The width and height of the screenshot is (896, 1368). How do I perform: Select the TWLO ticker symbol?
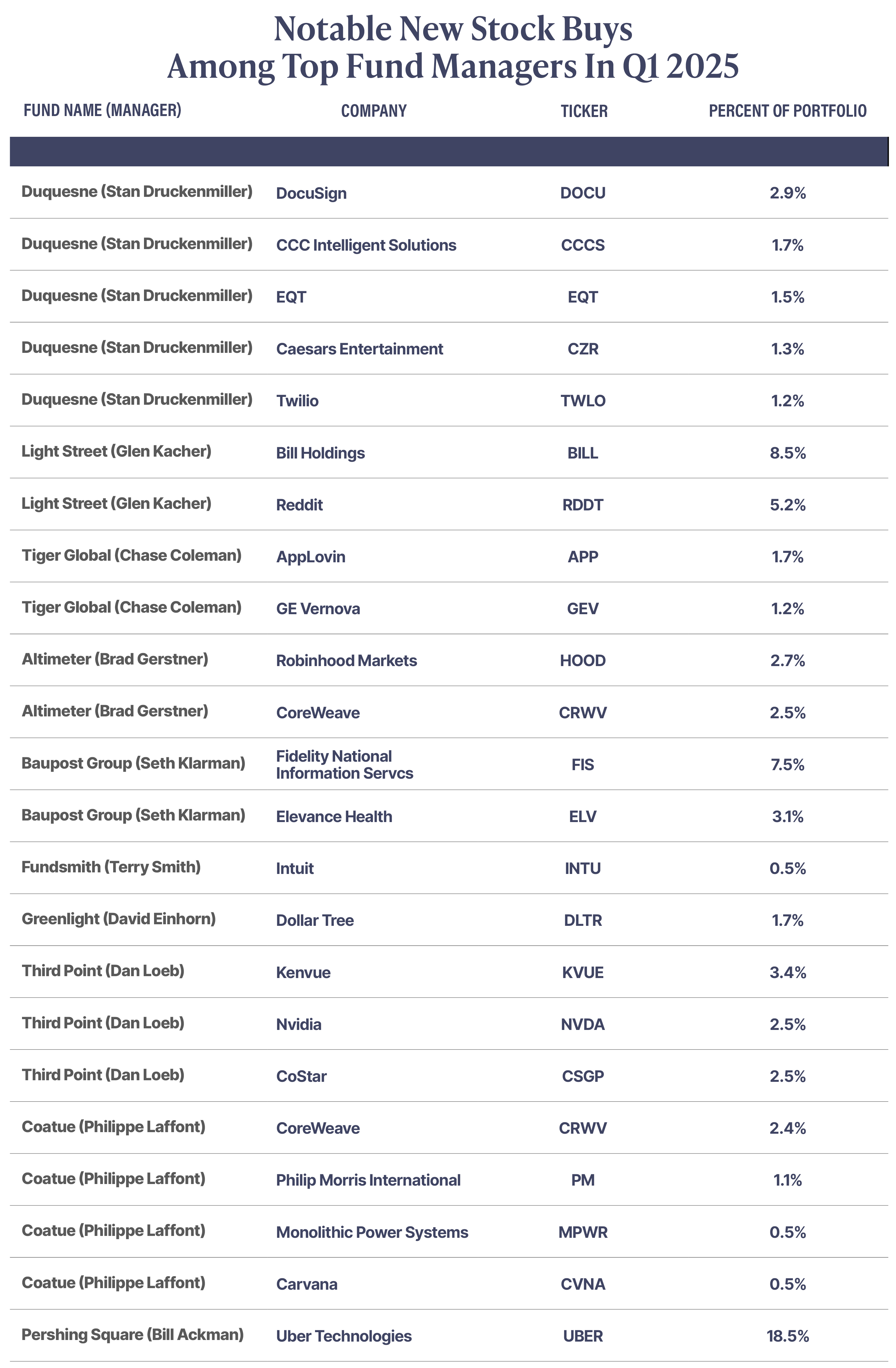coord(583,401)
